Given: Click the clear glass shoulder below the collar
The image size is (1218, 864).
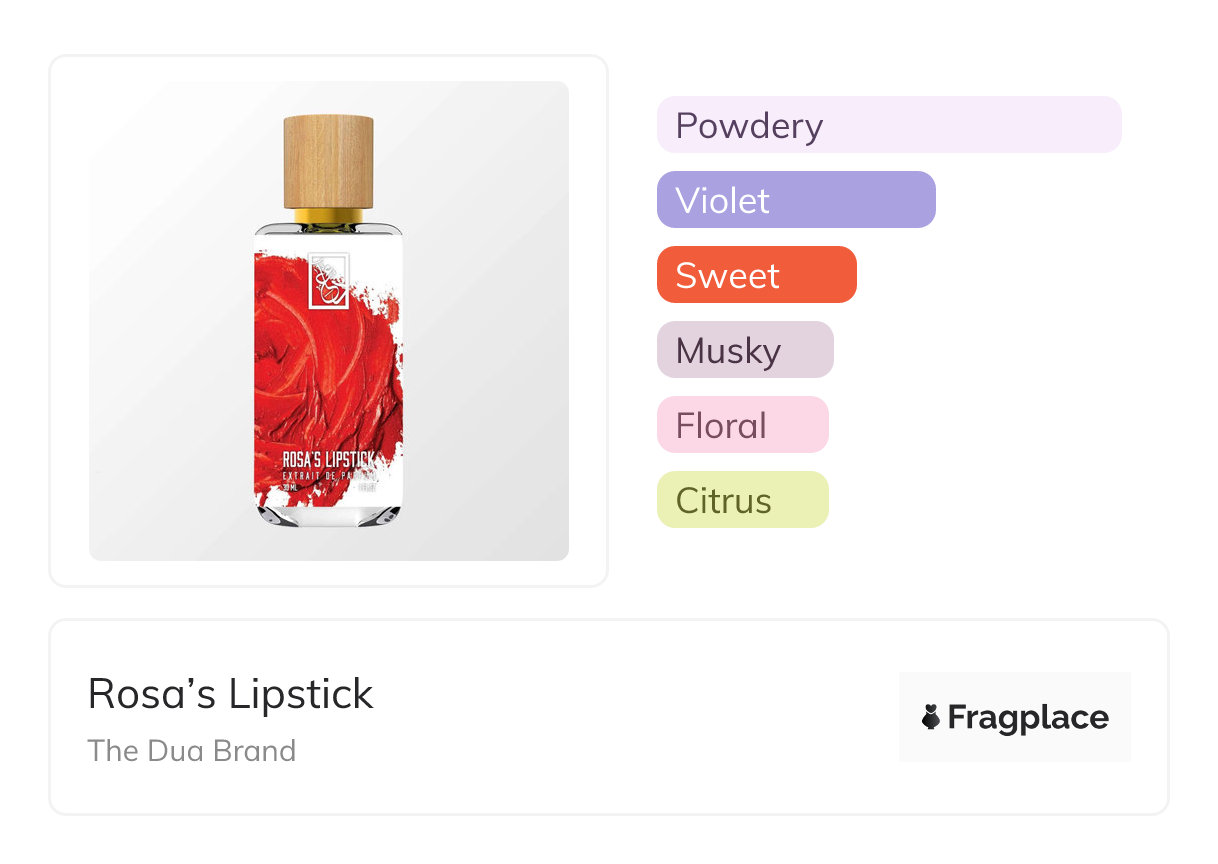Looking at the screenshot, I should point(328,231).
